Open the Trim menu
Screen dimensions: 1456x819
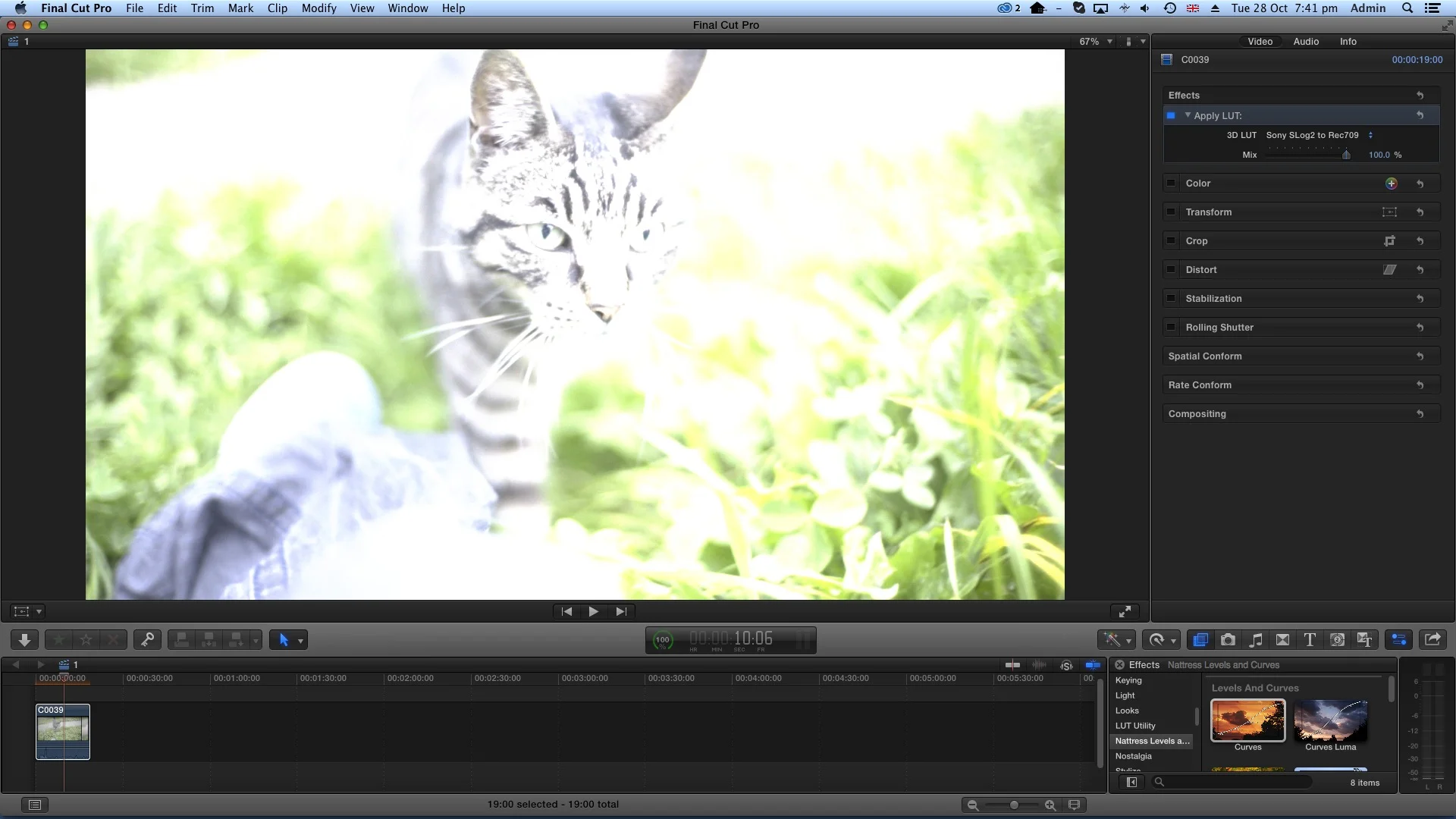(202, 8)
